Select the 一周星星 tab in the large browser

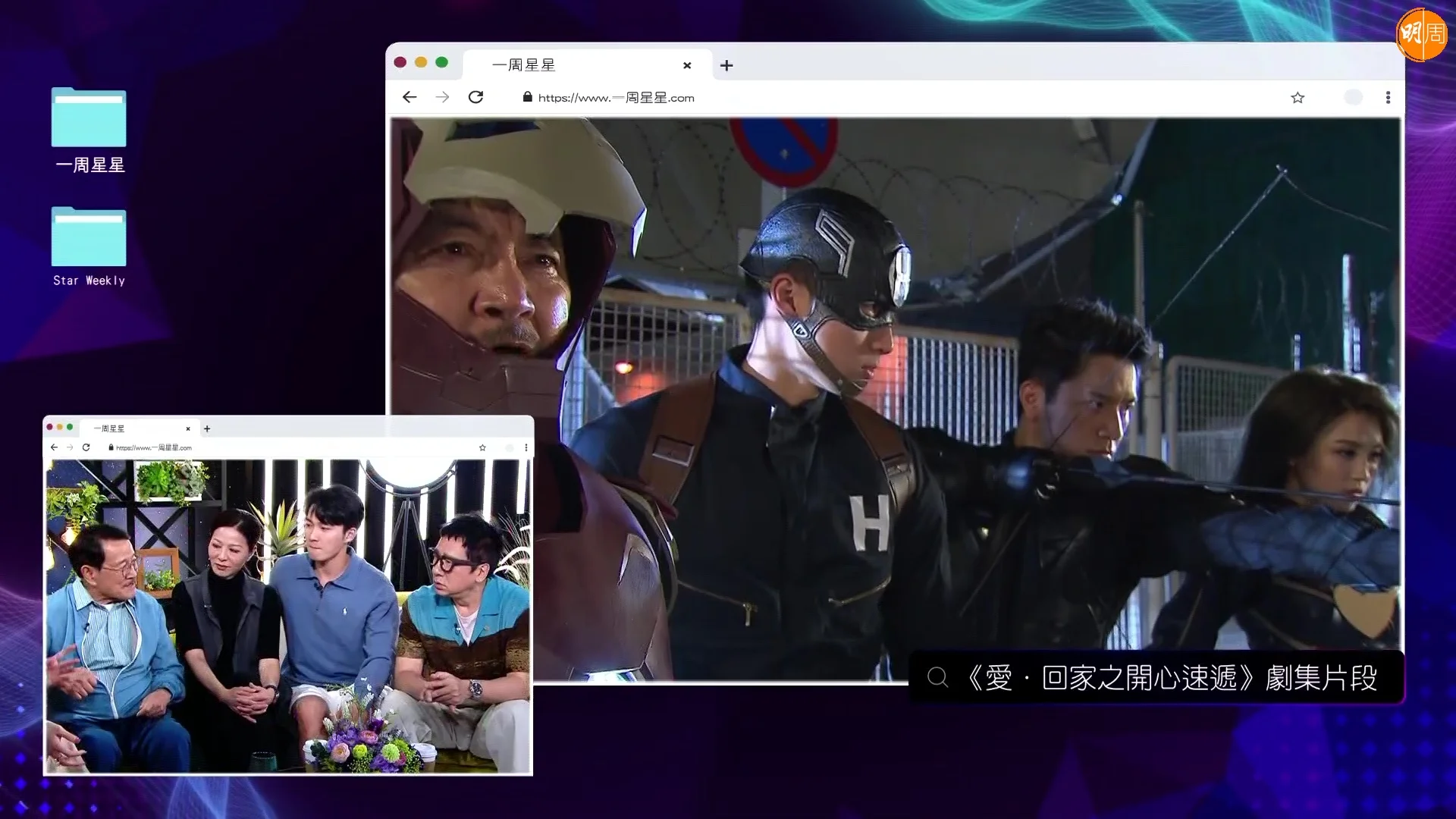coord(588,65)
